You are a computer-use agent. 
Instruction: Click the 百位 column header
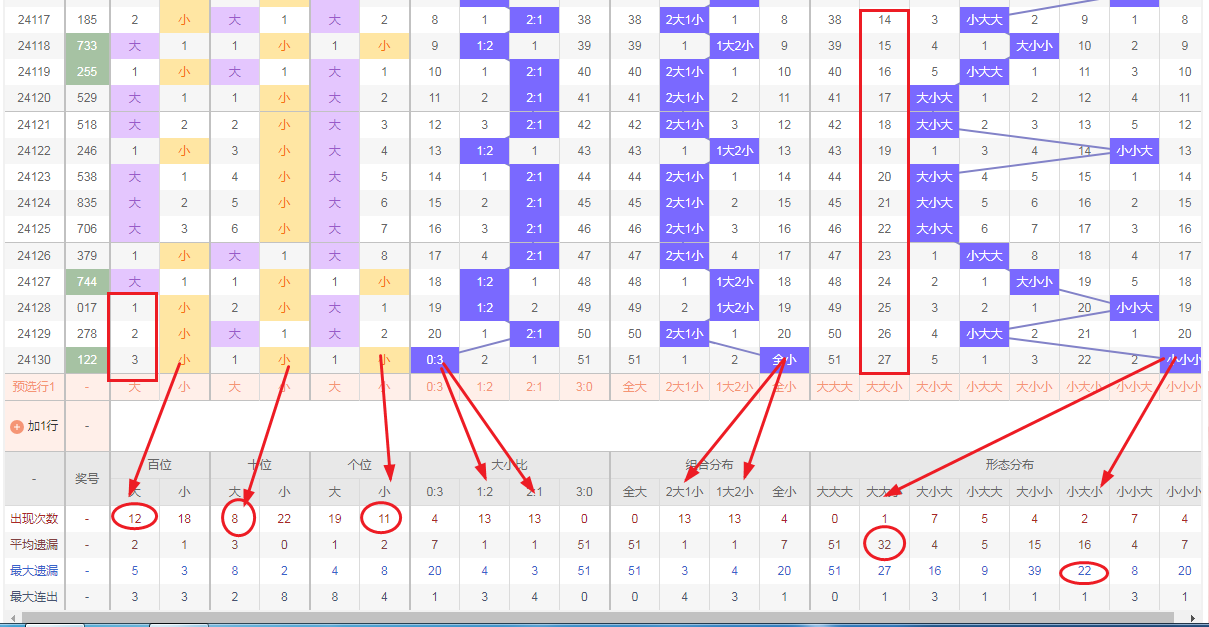coord(160,465)
